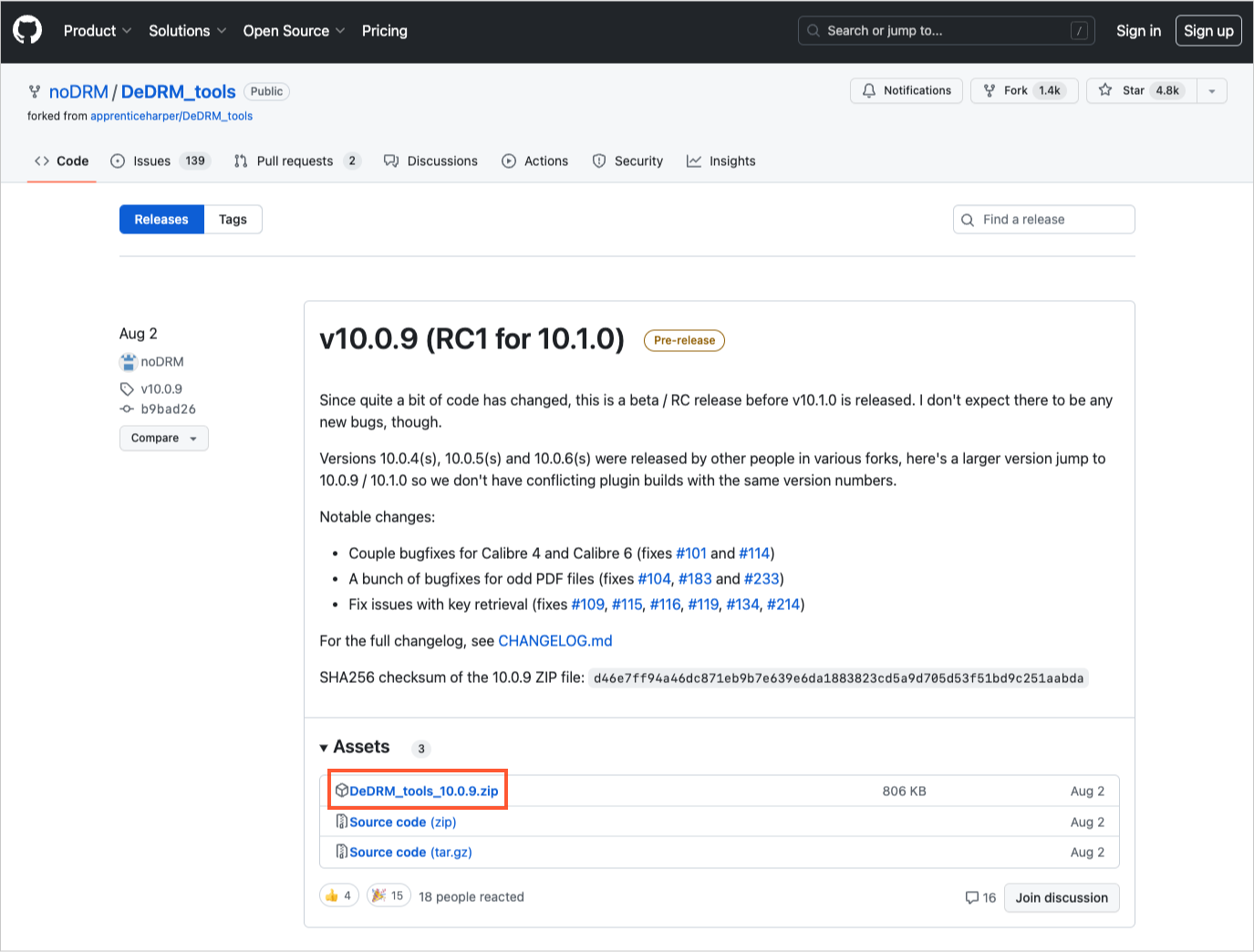
Task: Click the Pre-release label badge
Action: click(684, 340)
